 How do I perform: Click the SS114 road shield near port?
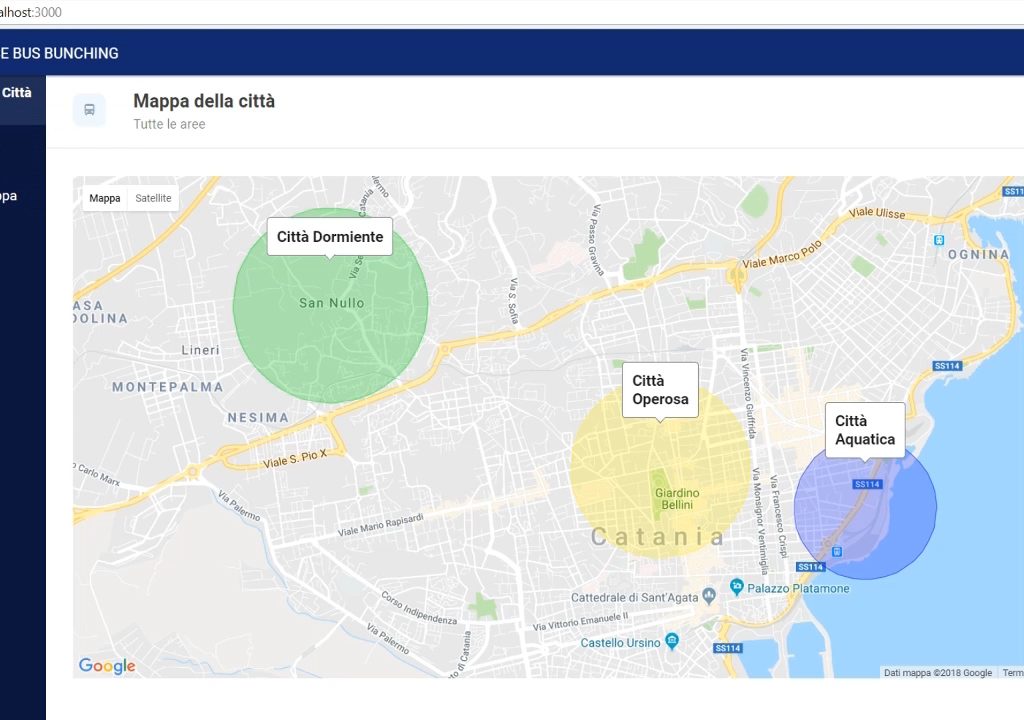click(x=728, y=648)
